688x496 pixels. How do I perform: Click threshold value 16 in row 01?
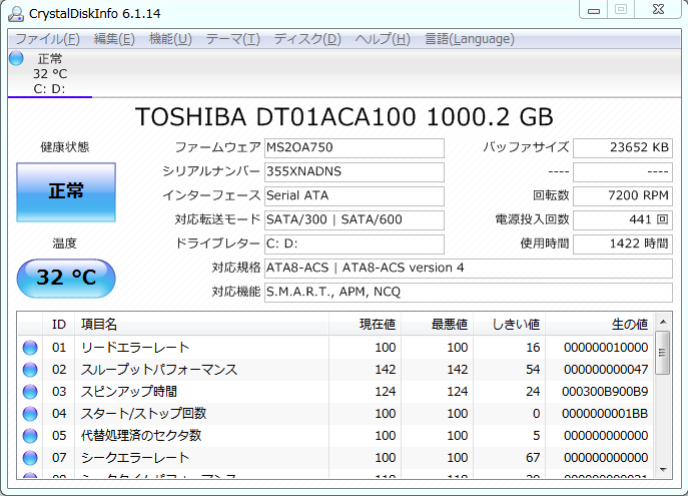[x=533, y=348]
